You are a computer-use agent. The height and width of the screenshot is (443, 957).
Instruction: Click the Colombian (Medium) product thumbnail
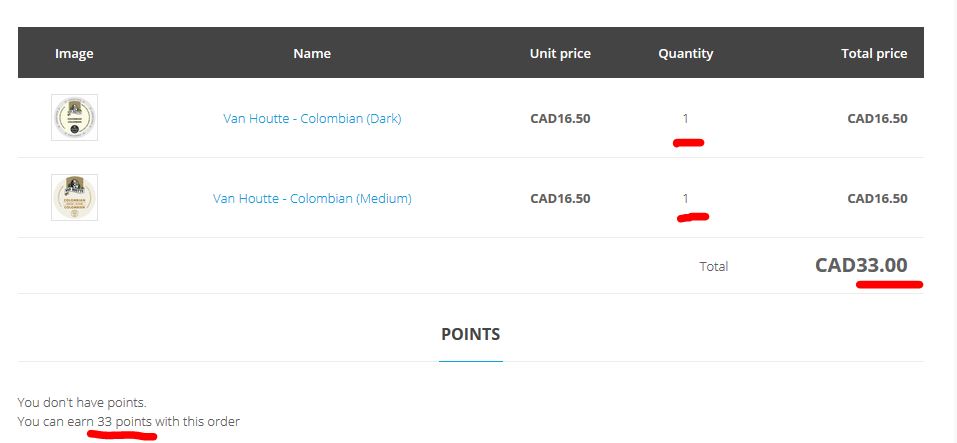click(74, 198)
